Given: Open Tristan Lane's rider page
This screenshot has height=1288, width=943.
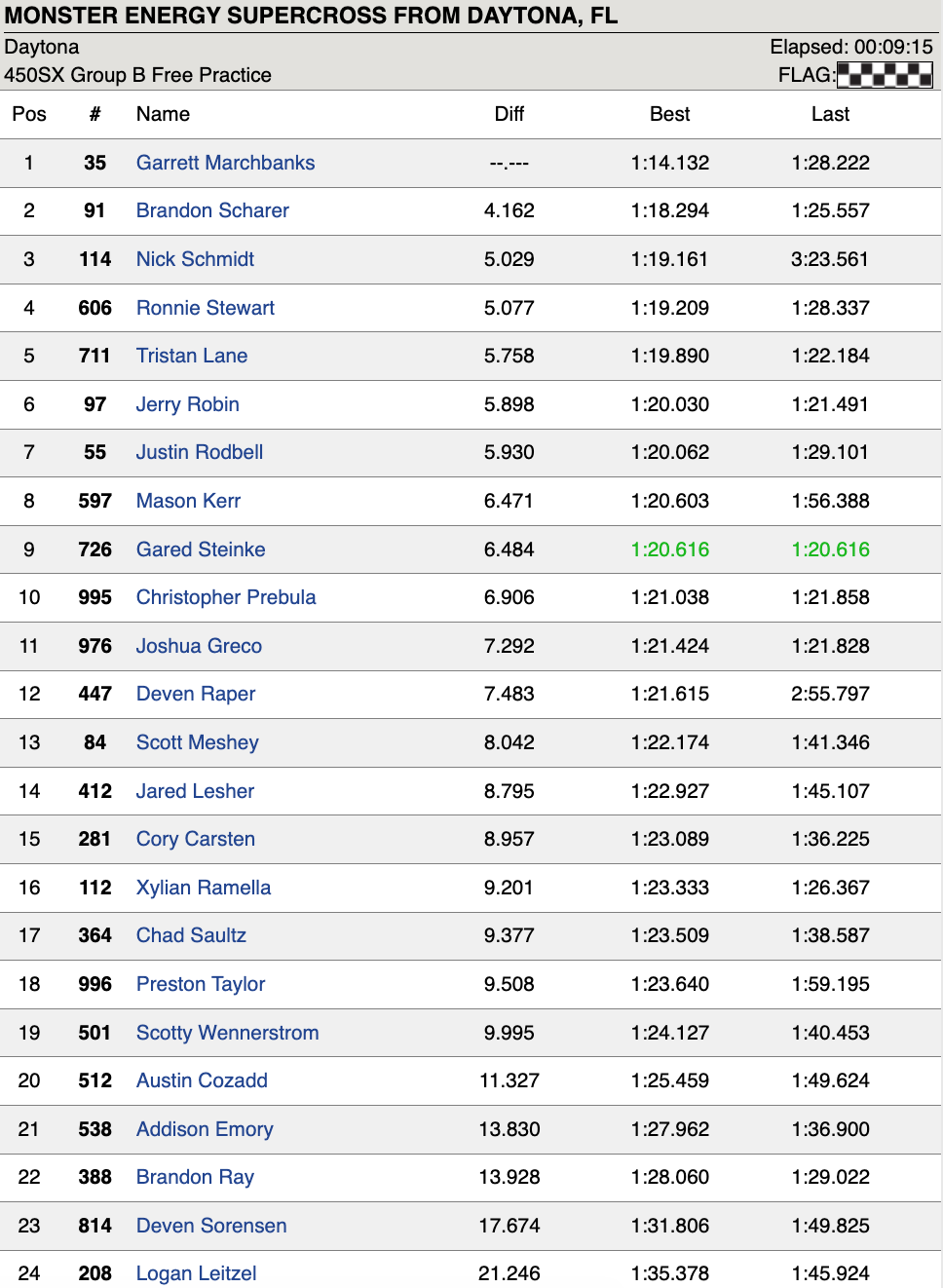Looking at the screenshot, I should [x=192, y=356].
